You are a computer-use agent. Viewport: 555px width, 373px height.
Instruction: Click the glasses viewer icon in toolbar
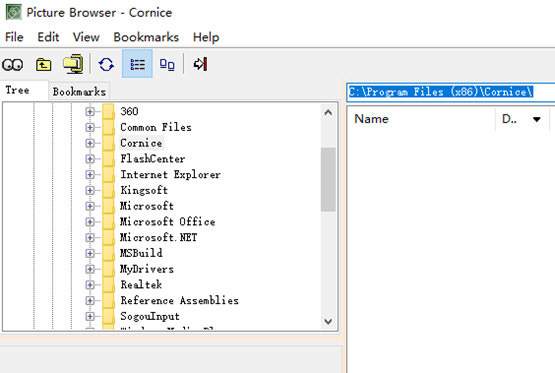[x=13, y=65]
